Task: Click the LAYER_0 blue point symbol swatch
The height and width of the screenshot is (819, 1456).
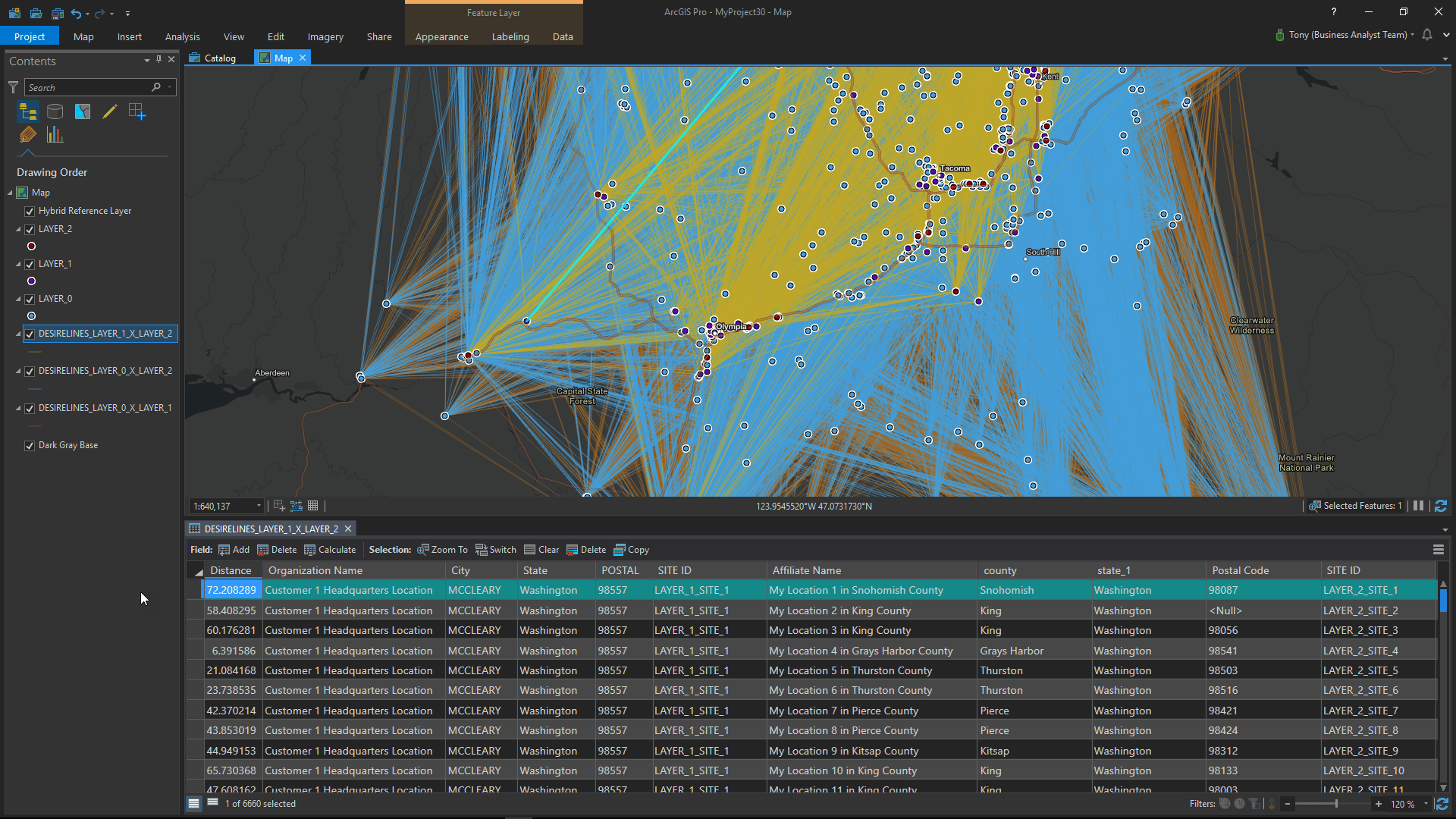Action: (x=31, y=316)
